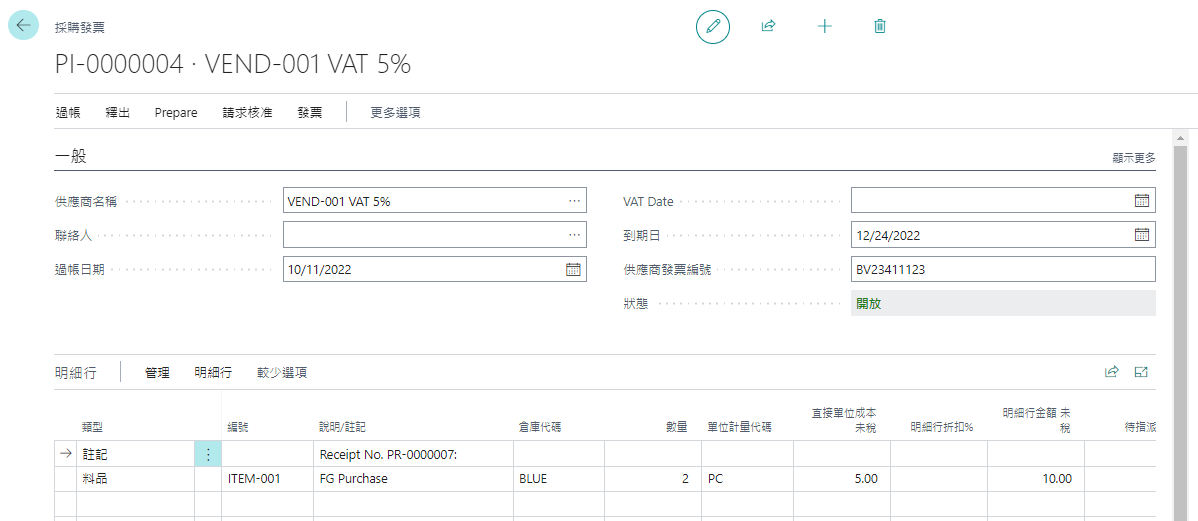The height and width of the screenshot is (521, 1198).
Task: Click 顯示更多 link in 一般 section
Action: pos(1134,158)
